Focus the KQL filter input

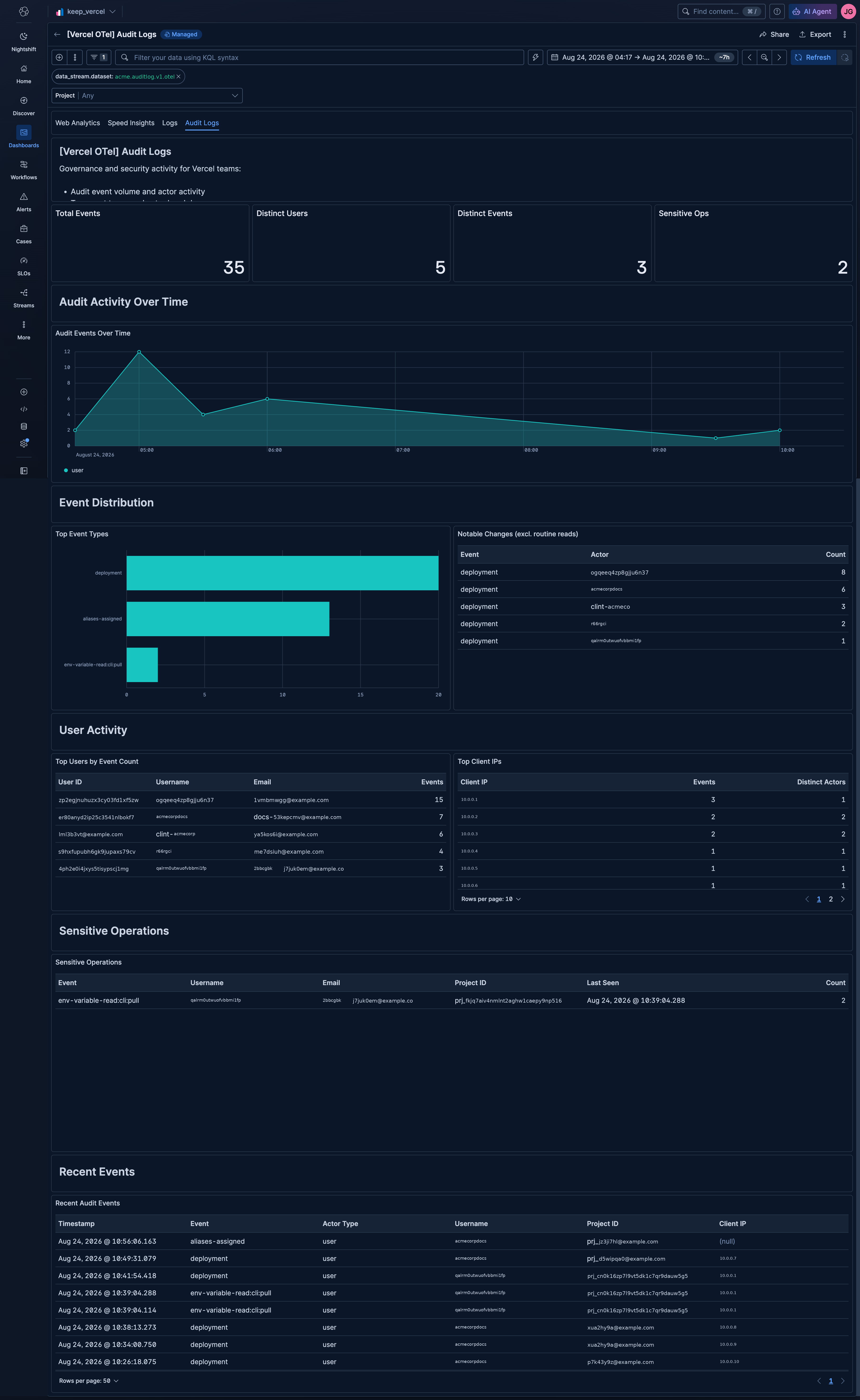(319, 57)
